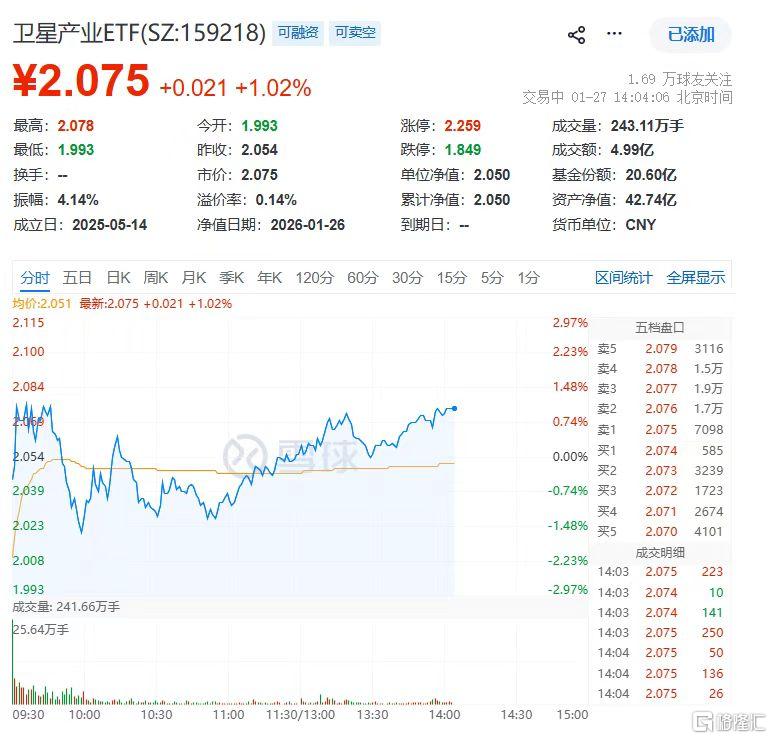Click the 涨停 value 2.259

[x=462, y=126]
